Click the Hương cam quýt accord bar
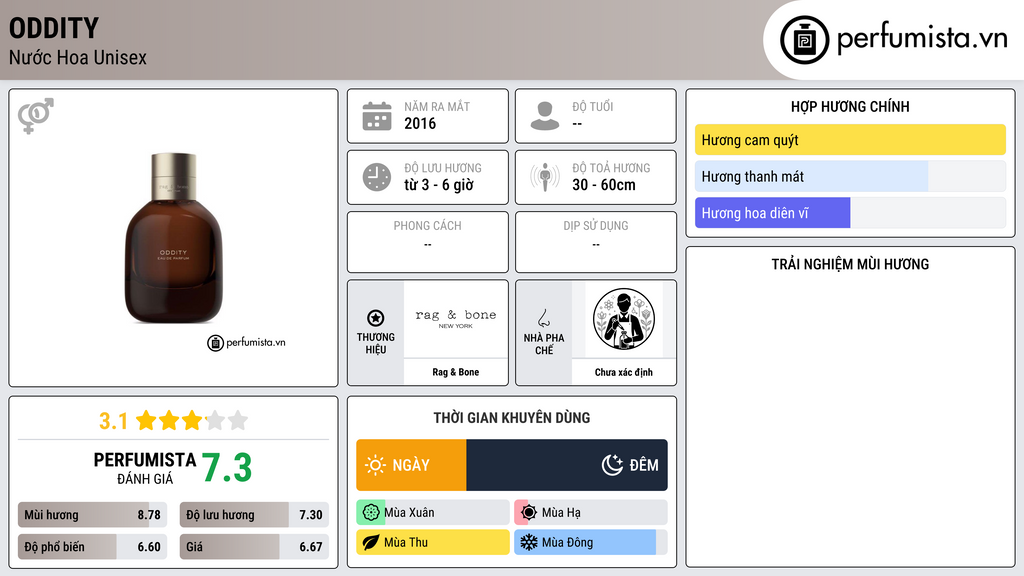 point(850,140)
